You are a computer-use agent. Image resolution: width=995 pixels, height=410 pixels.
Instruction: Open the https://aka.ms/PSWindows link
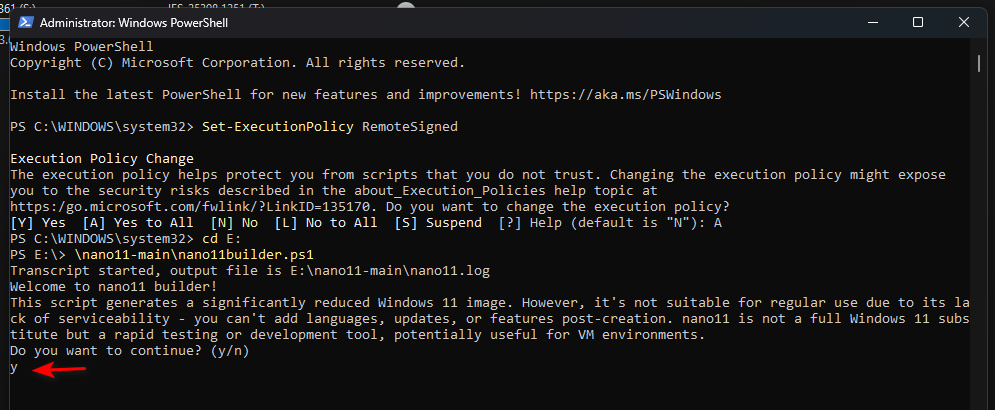(x=625, y=95)
